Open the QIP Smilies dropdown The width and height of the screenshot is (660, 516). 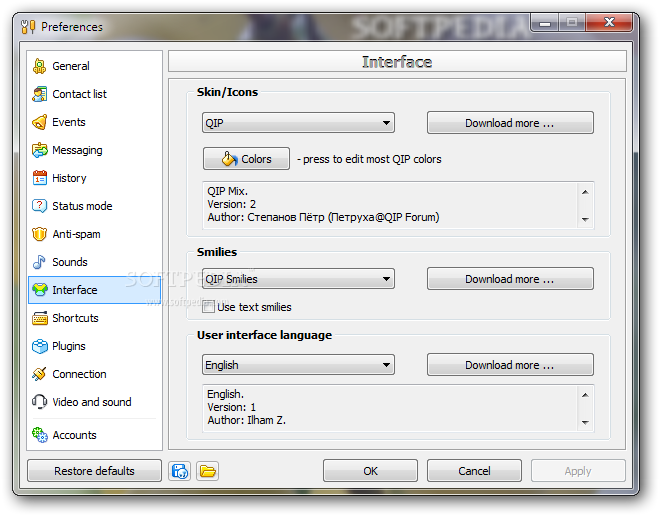tap(298, 279)
